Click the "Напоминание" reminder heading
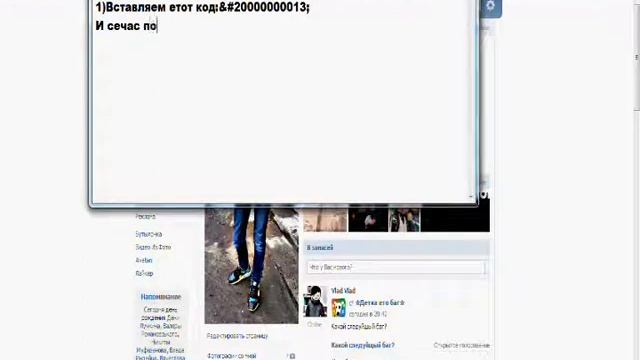 tap(161, 297)
